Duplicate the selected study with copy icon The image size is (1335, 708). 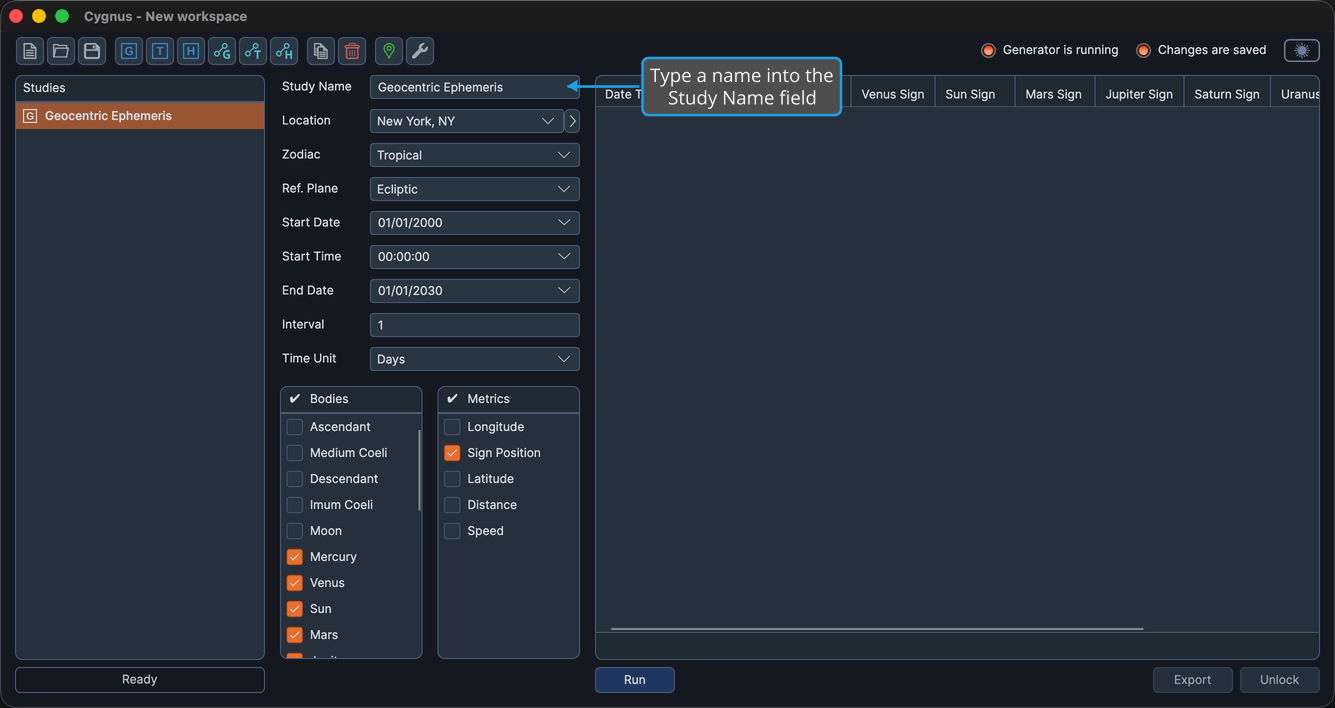[321, 51]
